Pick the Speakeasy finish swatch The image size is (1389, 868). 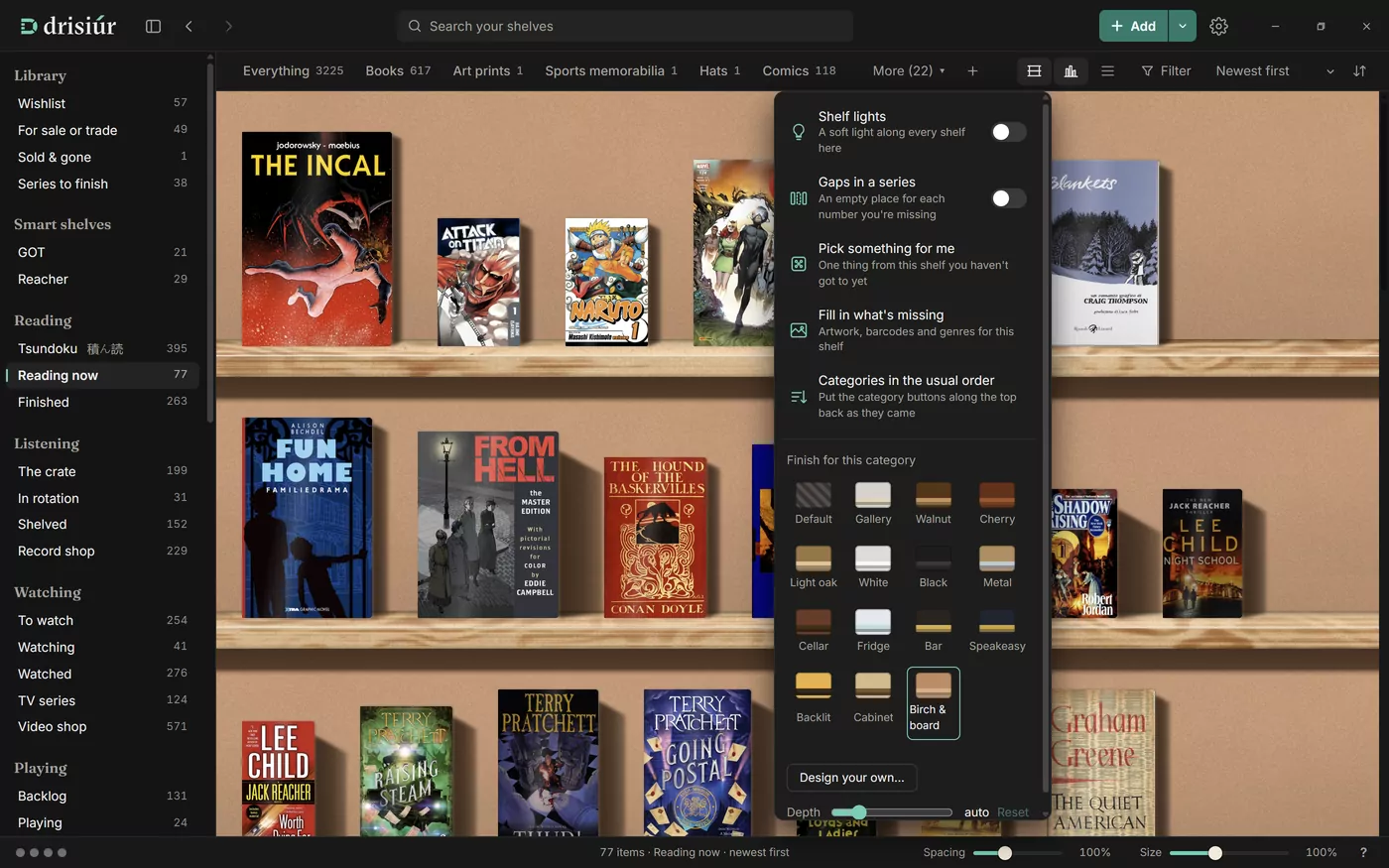click(997, 630)
